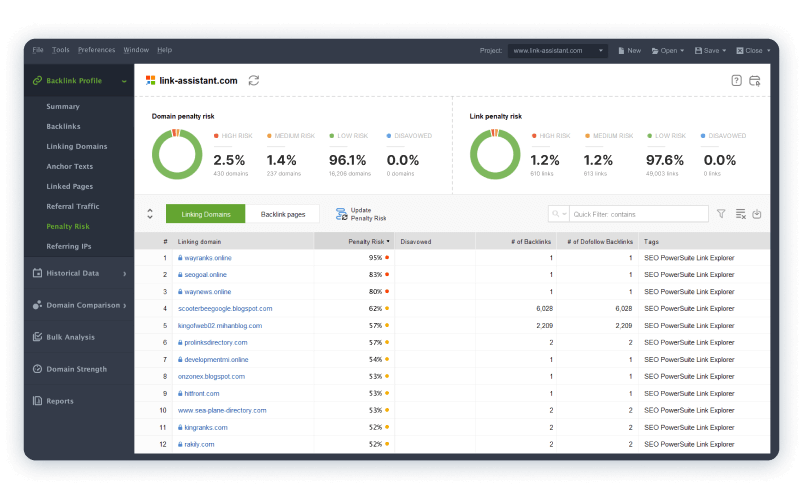Switch to the Backlink pages tab
This screenshot has height=499, width=803.
[283, 214]
